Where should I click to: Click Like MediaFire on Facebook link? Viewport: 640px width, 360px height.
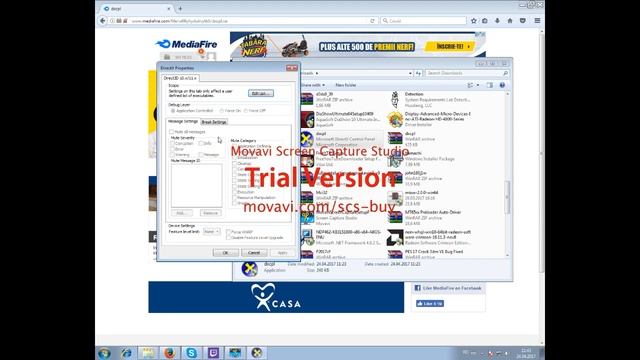coord(452,288)
